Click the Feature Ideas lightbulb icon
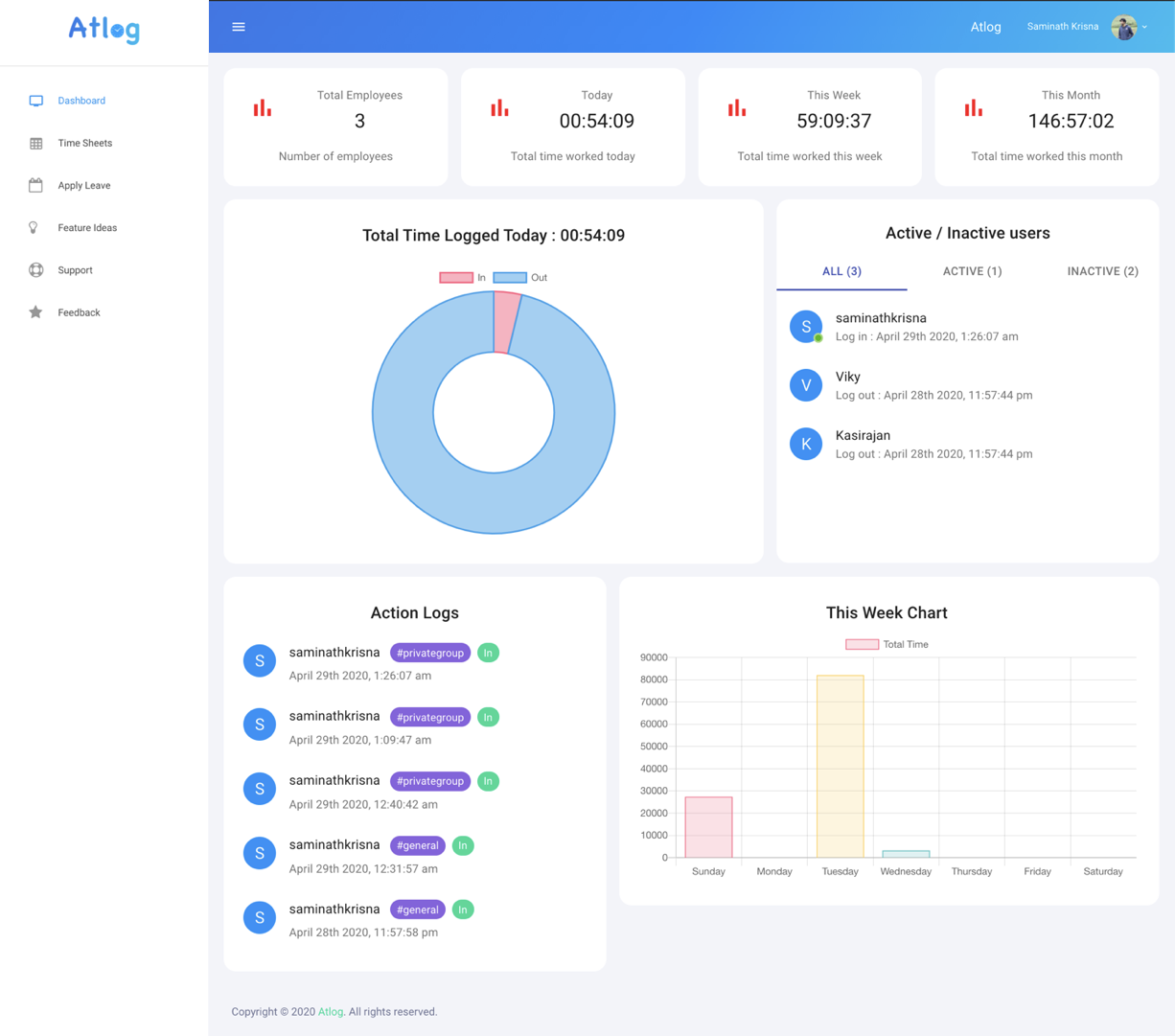 [x=34, y=227]
